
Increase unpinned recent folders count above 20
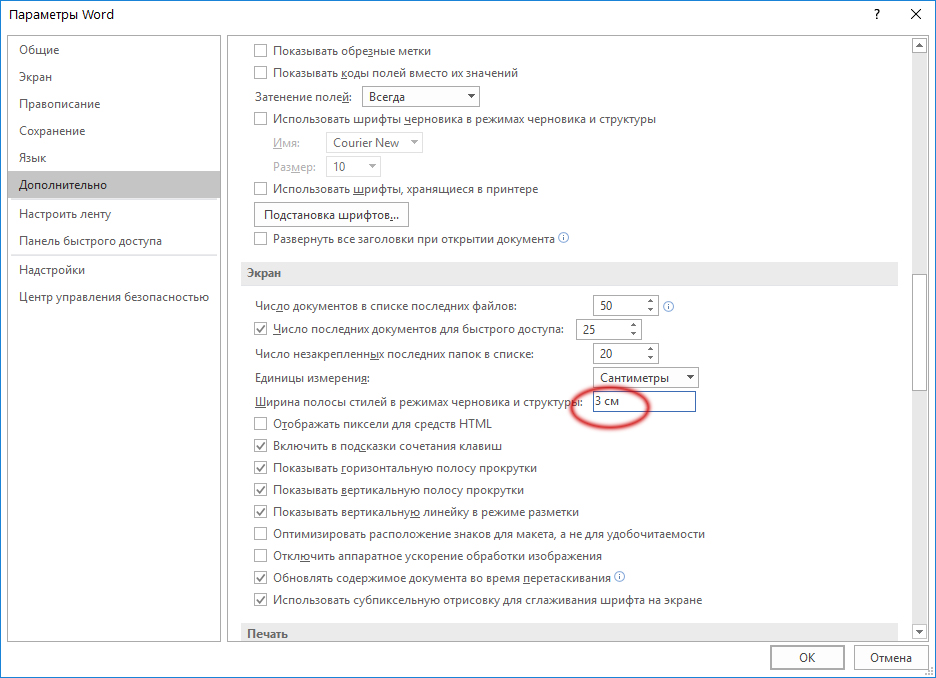point(650,349)
